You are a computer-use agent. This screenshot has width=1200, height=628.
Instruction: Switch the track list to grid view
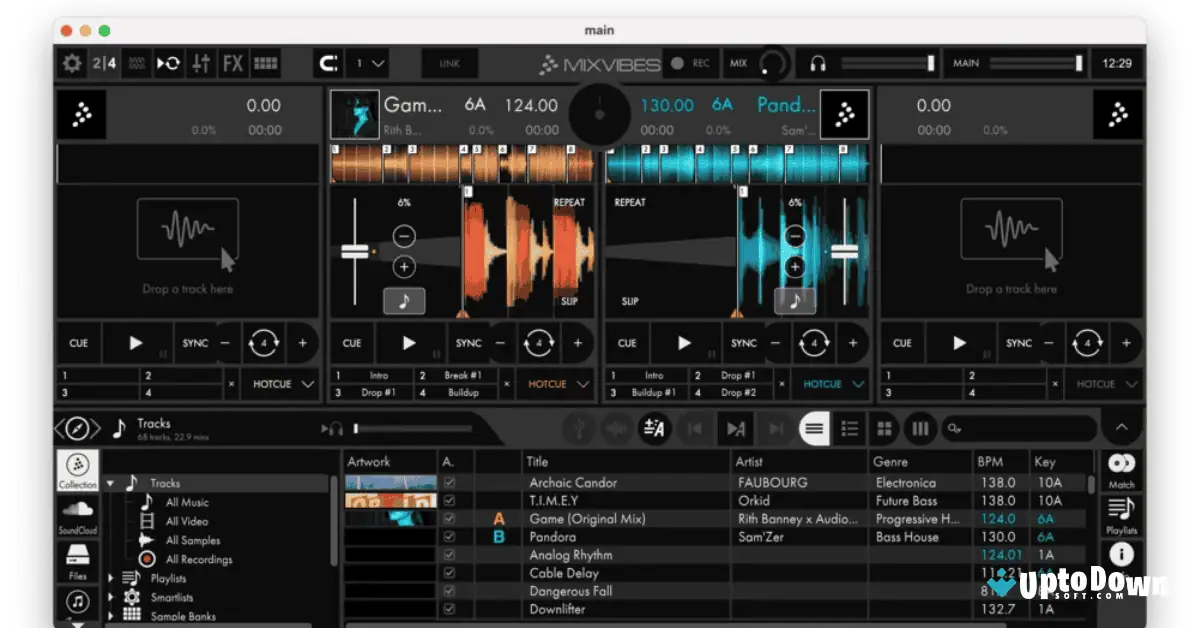coord(883,428)
